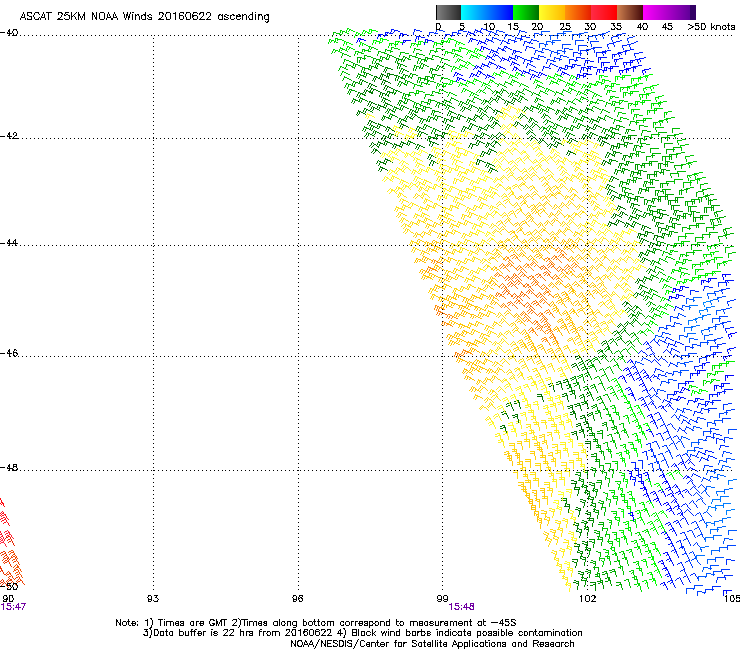The width and height of the screenshot is (740, 650).
Task: Click the longitude label 99
Action: click(x=442, y=599)
